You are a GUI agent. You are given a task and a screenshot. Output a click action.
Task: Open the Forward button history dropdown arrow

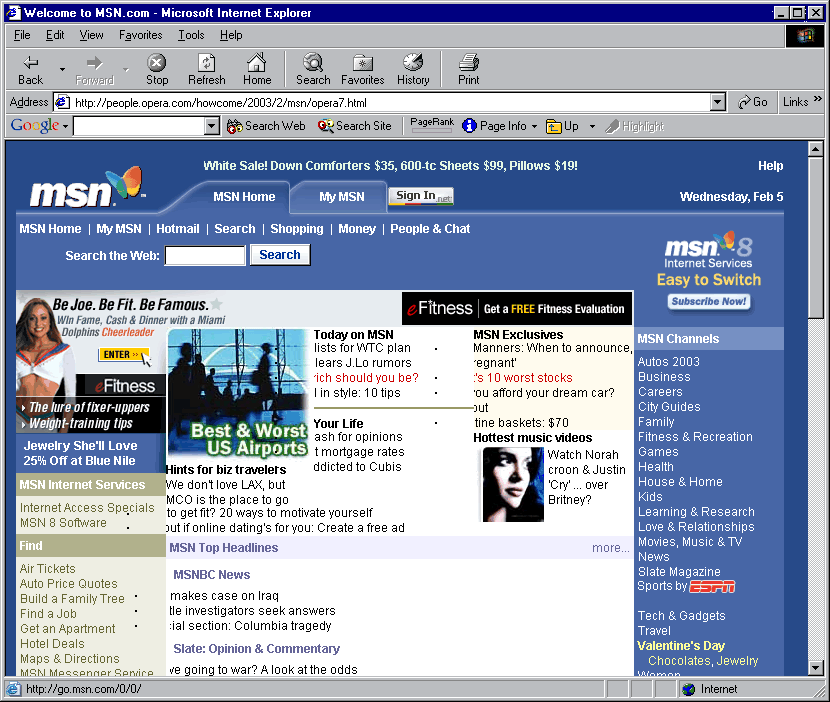tap(125, 69)
